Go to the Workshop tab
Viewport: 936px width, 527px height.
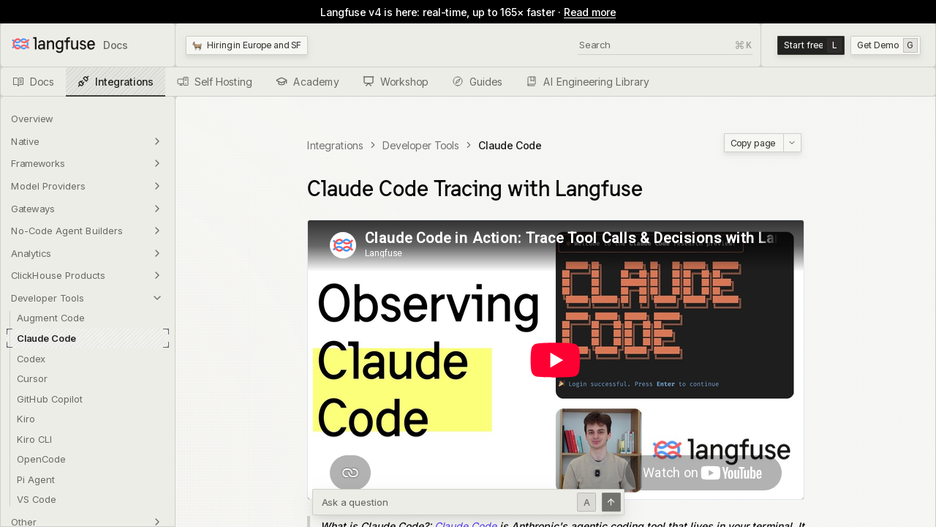[x=396, y=82]
